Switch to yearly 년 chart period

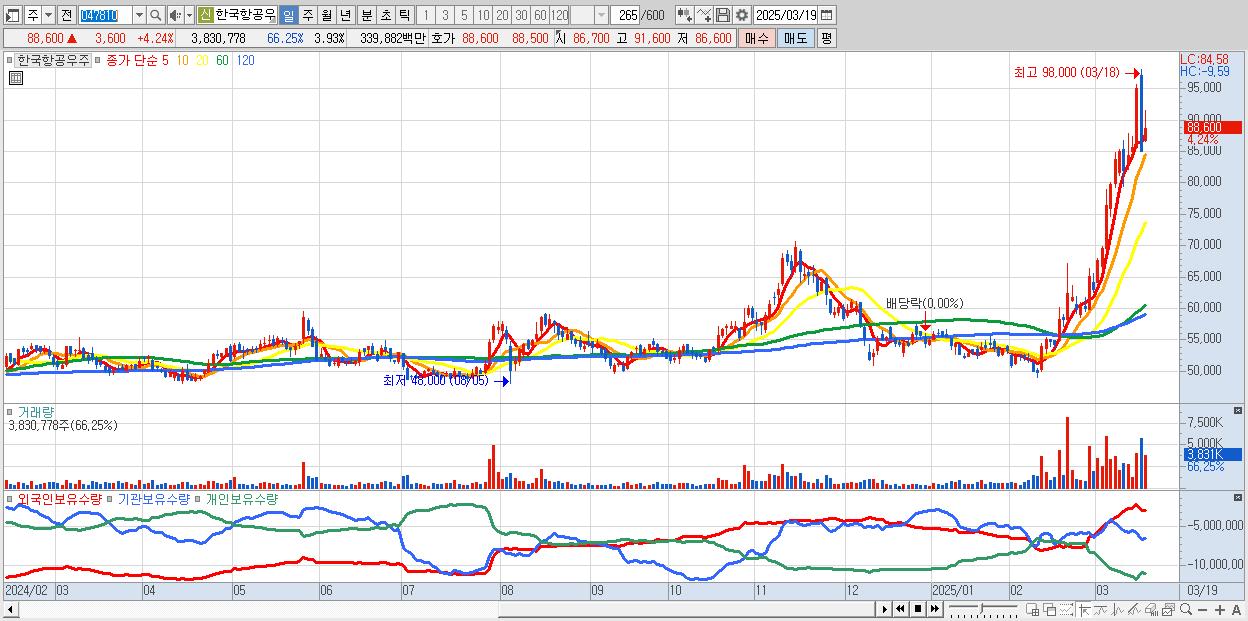pos(345,15)
